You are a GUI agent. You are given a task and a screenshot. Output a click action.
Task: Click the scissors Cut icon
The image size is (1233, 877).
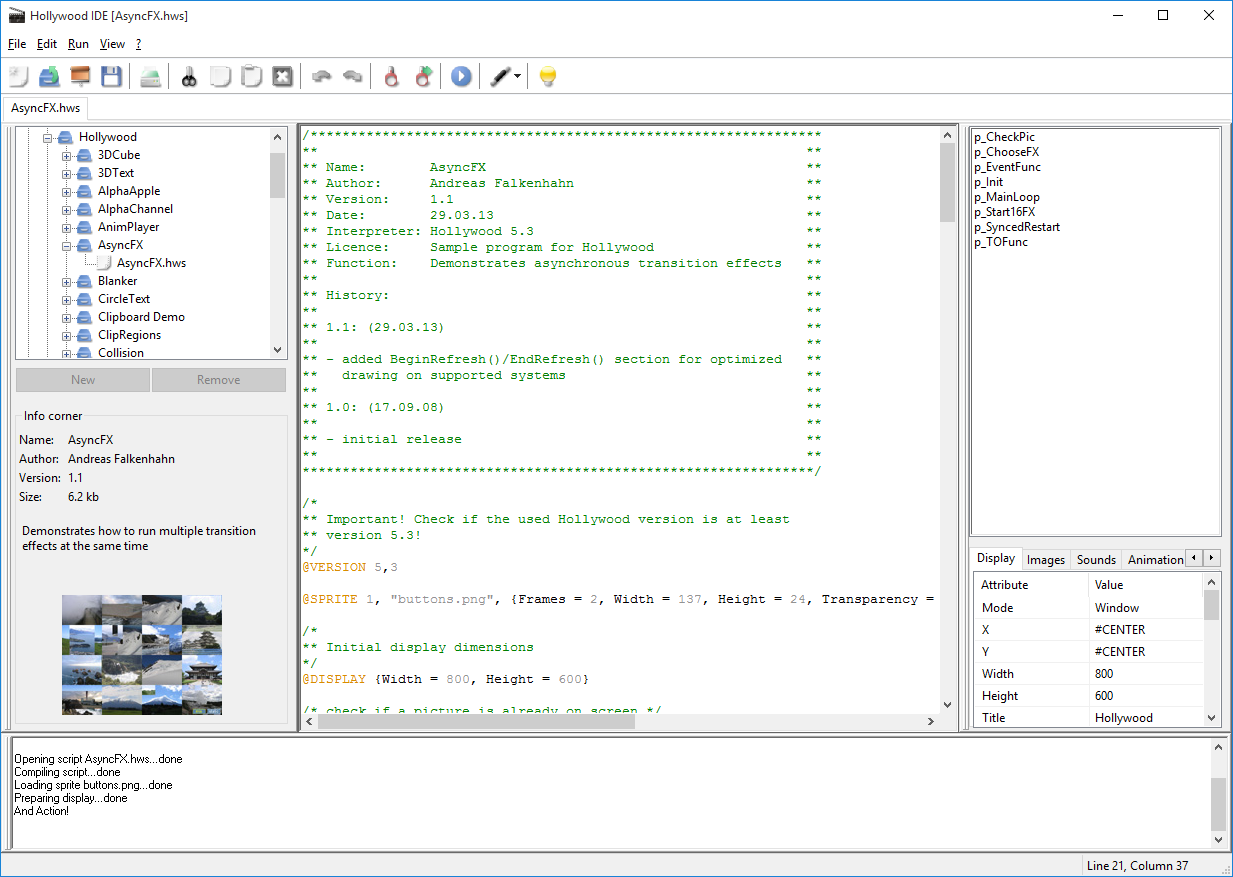[188, 76]
